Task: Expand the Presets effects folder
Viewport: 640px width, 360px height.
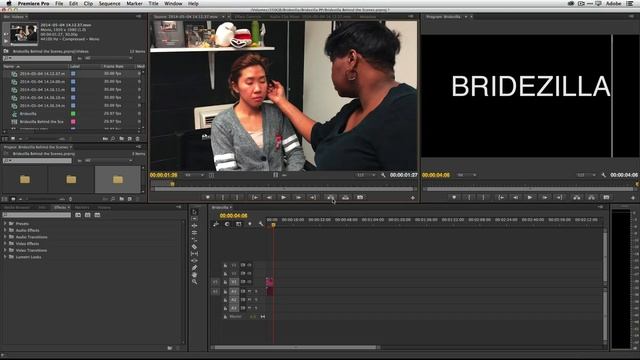Action: click(x=5, y=223)
